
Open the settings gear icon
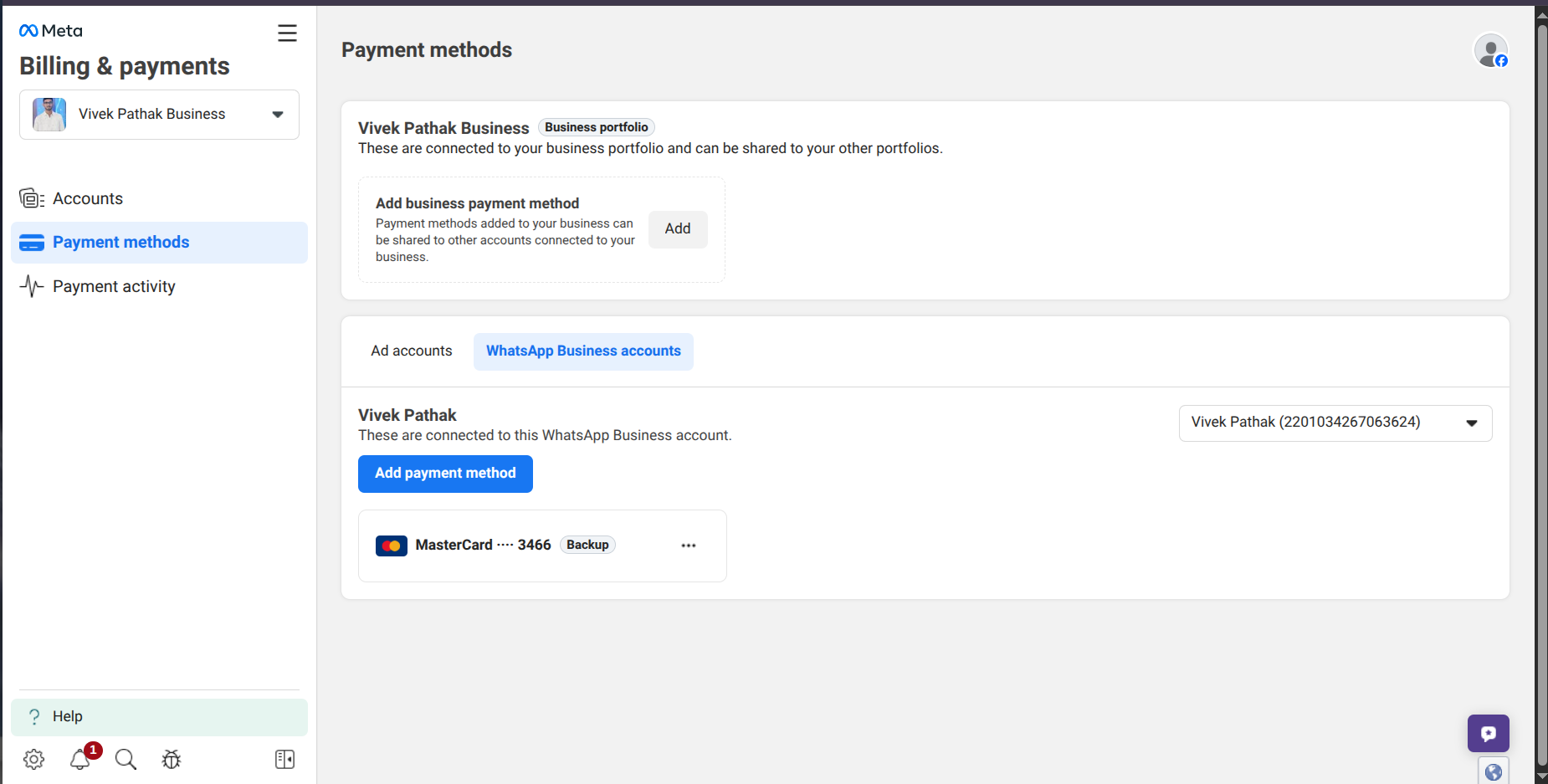tap(33, 759)
